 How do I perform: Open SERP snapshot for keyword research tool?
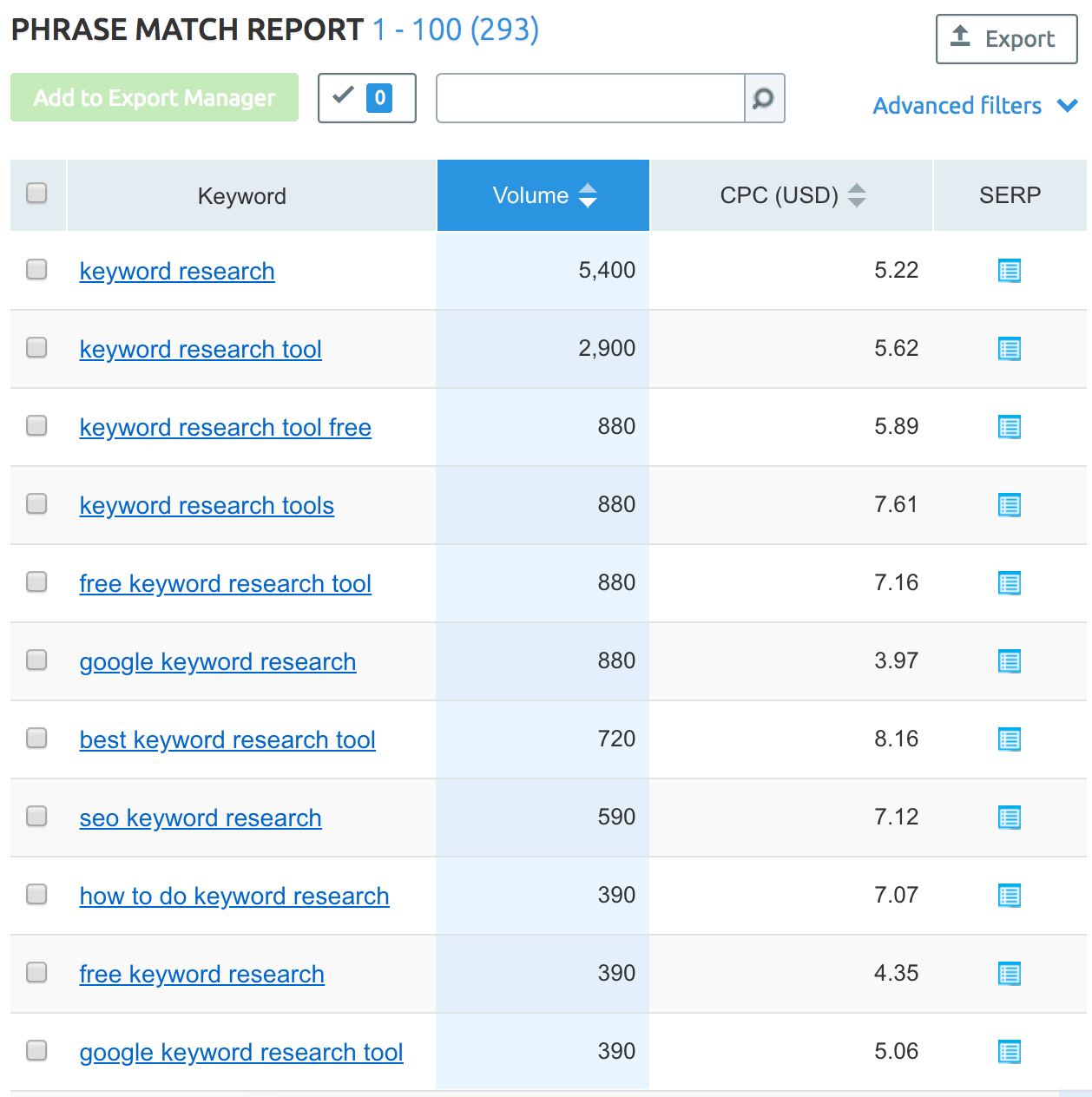[x=1009, y=349]
